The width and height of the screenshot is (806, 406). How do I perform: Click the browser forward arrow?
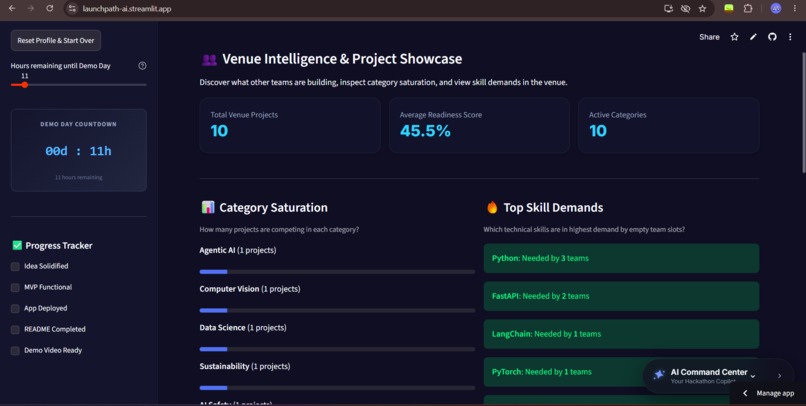[30, 8]
